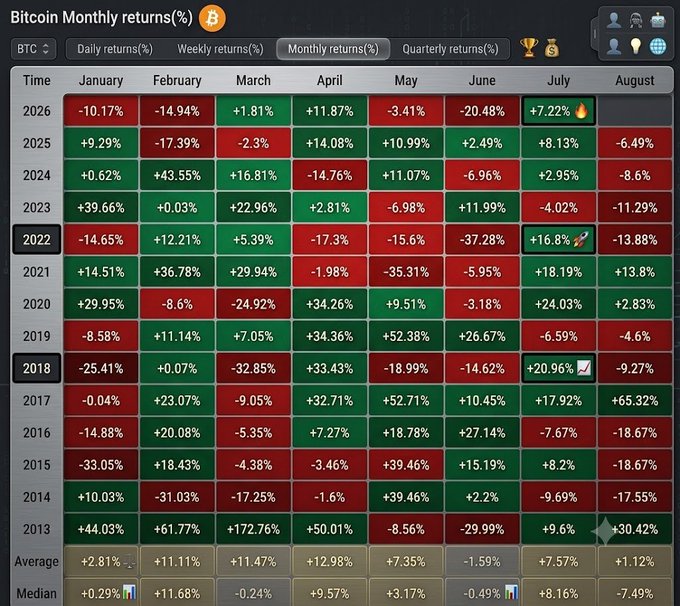Click the money bag icon
The height and width of the screenshot is (606, 680).
pos(552,48)
